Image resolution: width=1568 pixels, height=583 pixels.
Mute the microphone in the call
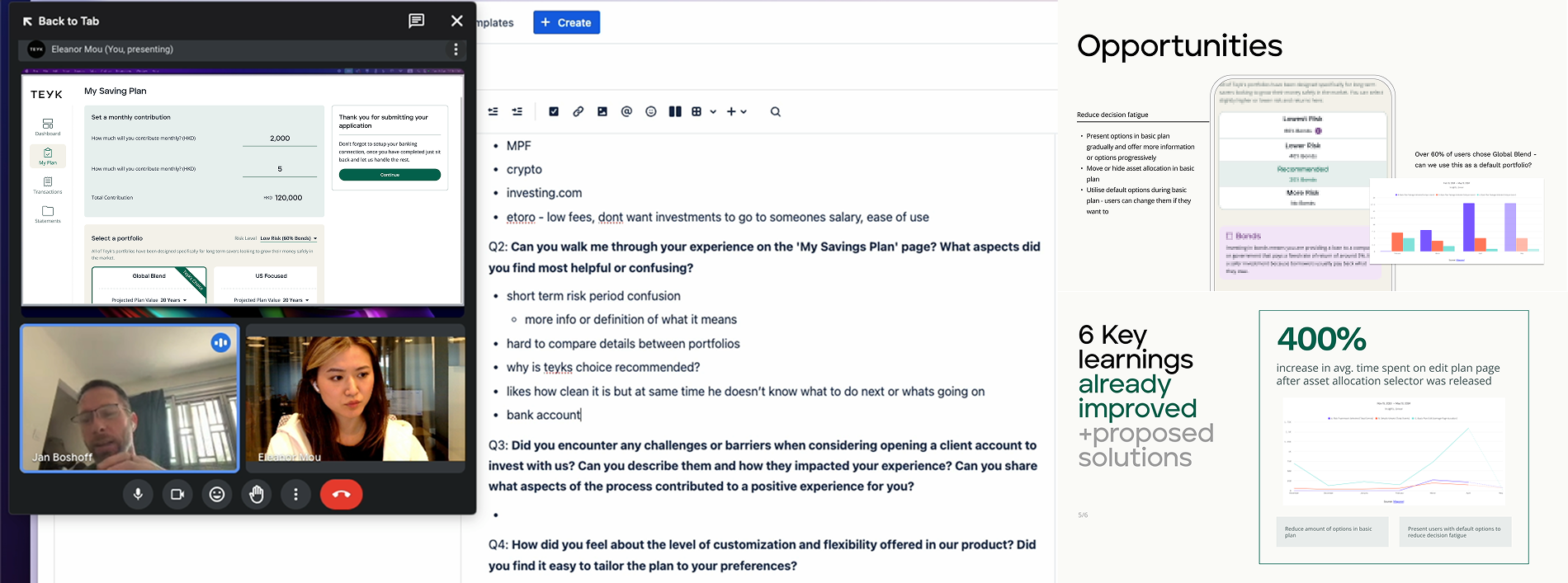pos(138,494)
